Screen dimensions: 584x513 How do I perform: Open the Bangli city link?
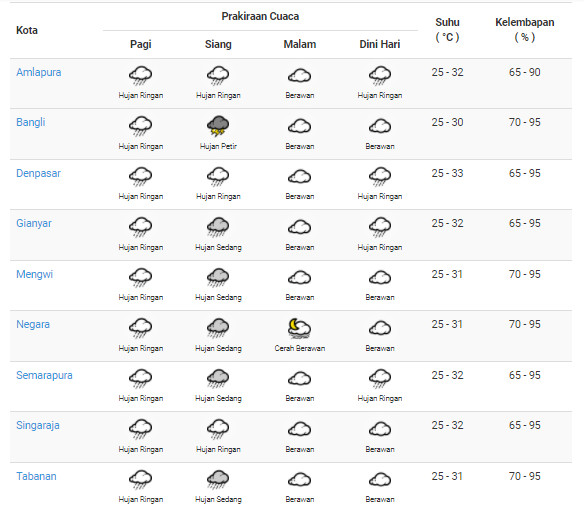(31, 122)
